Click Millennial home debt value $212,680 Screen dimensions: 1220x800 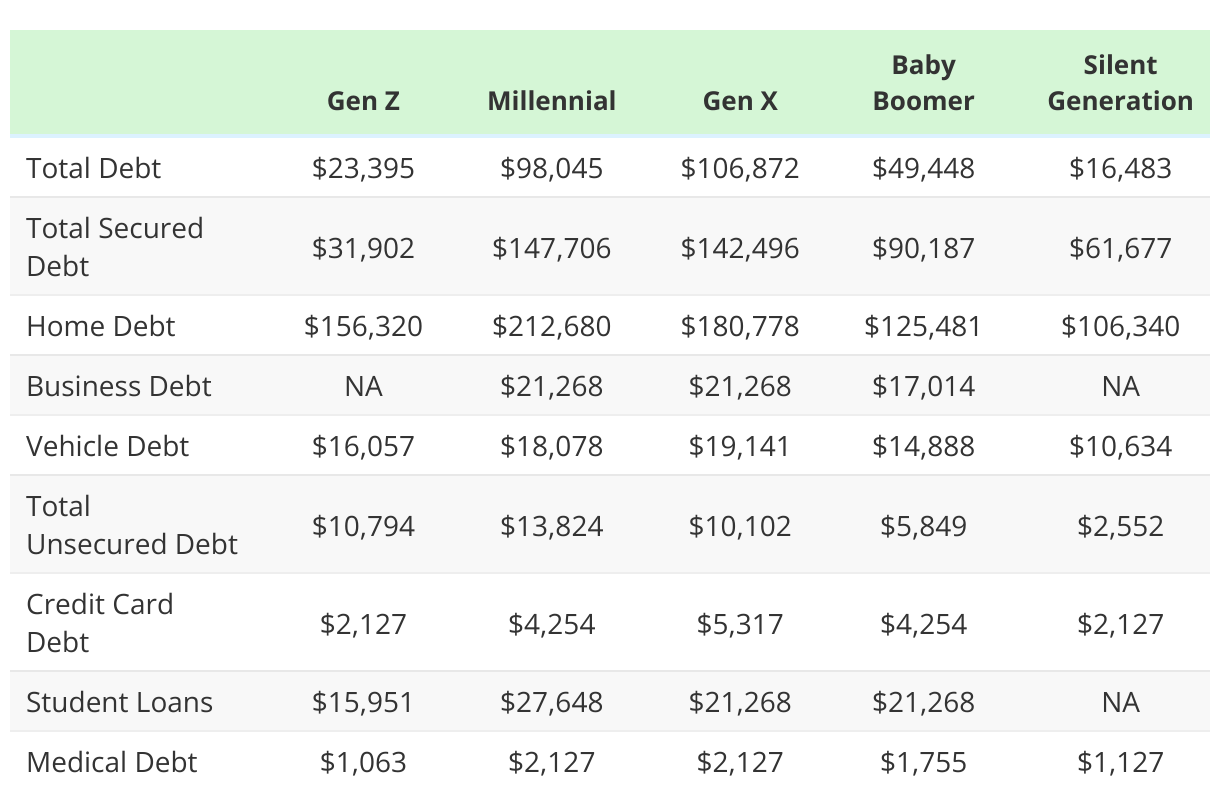tap(552, 326)
